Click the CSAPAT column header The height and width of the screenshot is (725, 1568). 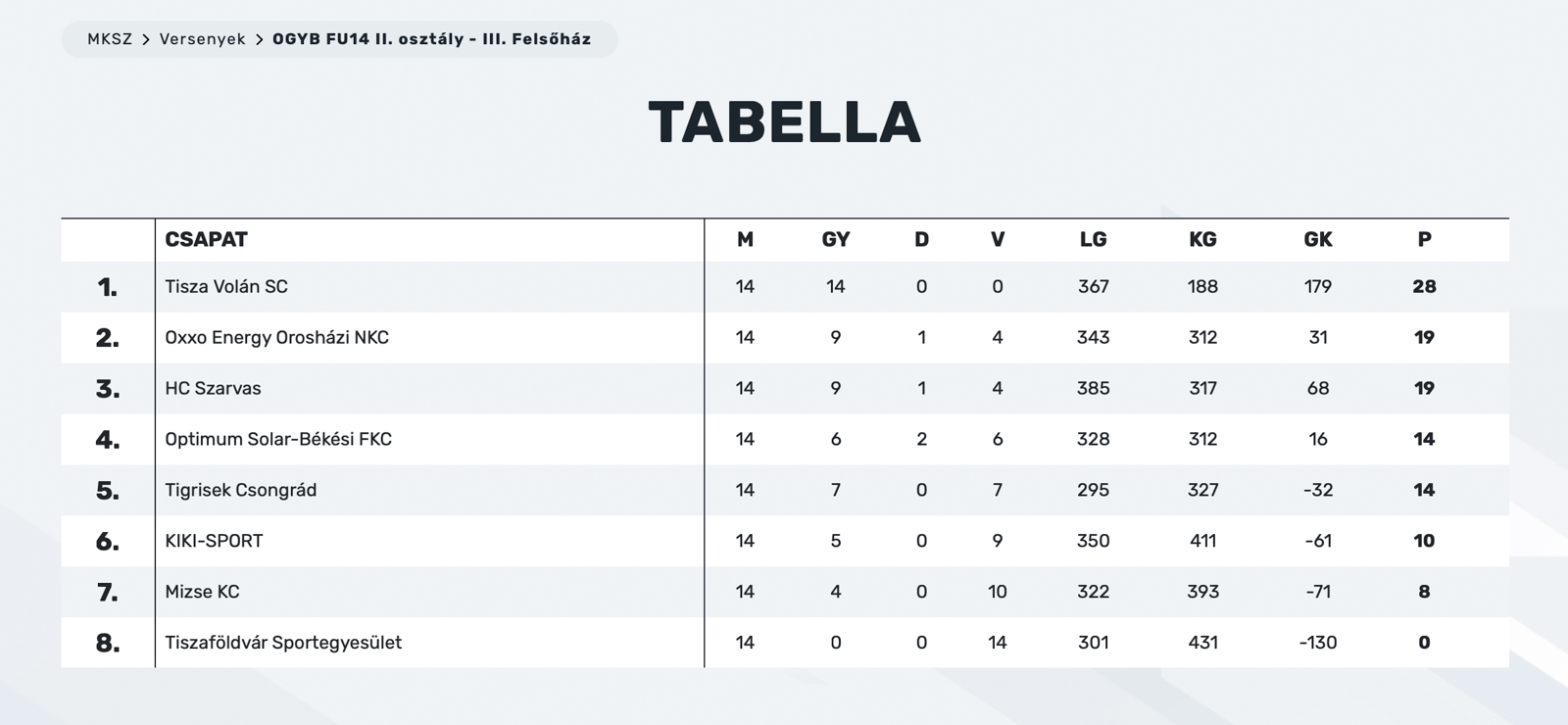(206, 240)
